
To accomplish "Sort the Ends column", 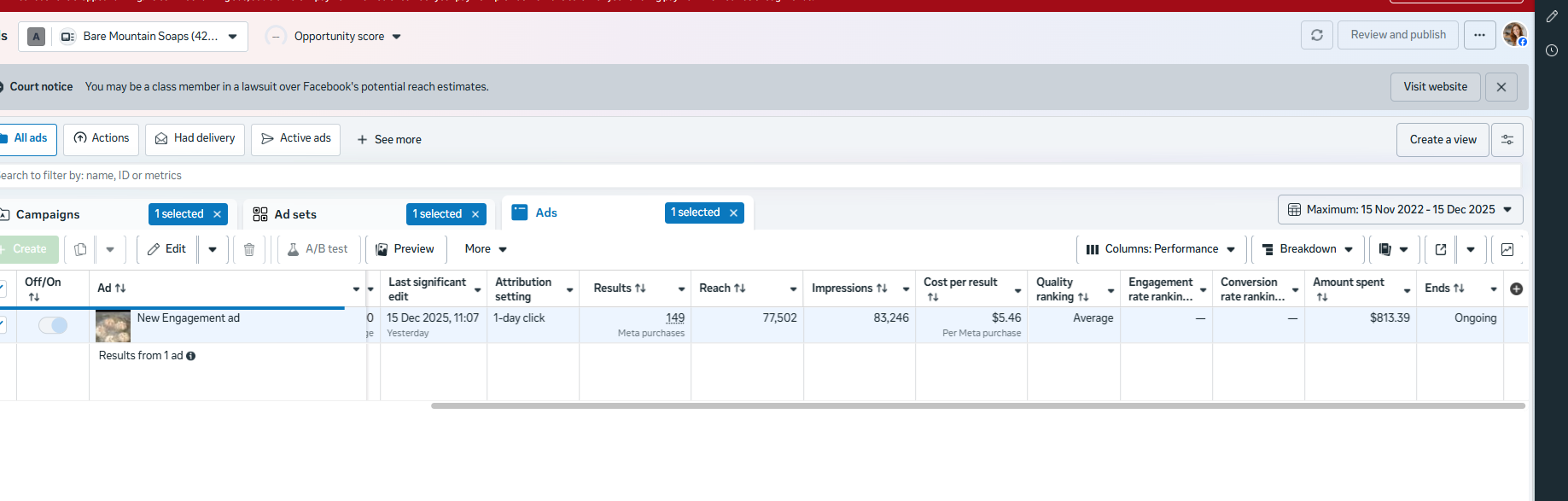I will (1459, 288).
